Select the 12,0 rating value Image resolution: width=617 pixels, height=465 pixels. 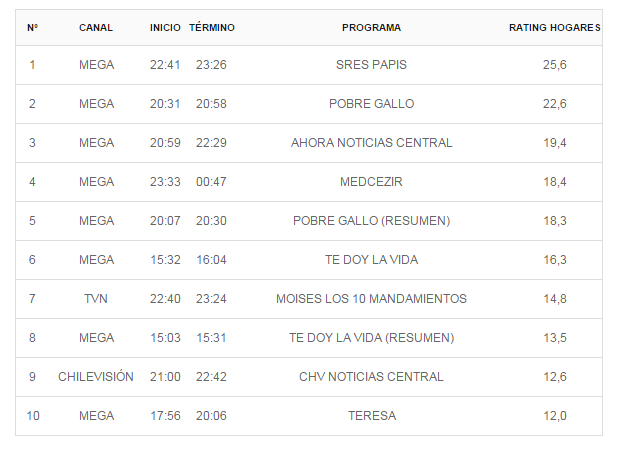point(554,416)
